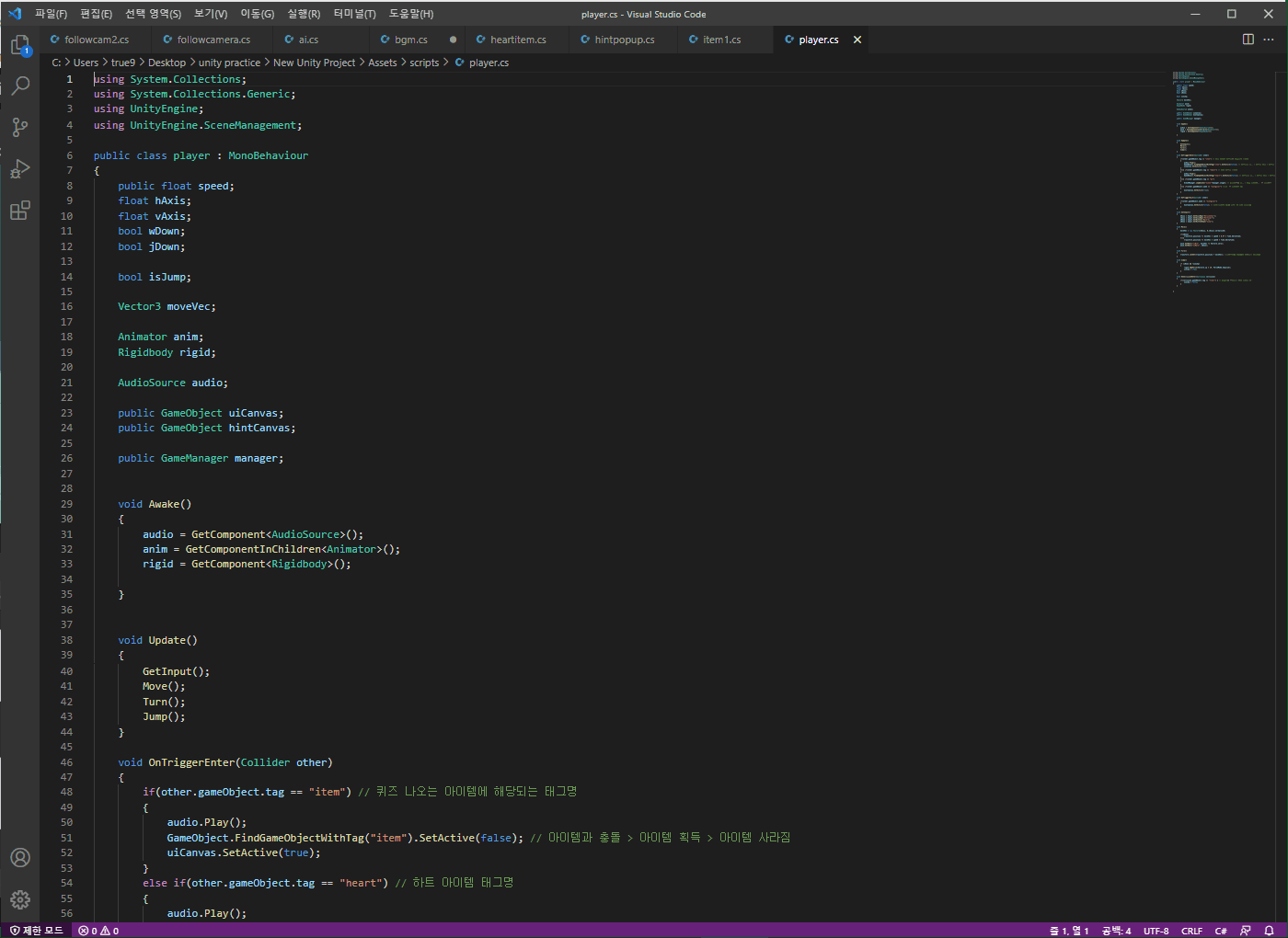1288x938 pixels.
Task: Click the notifications bell in status bar
Action: (x=1269, y=931)
